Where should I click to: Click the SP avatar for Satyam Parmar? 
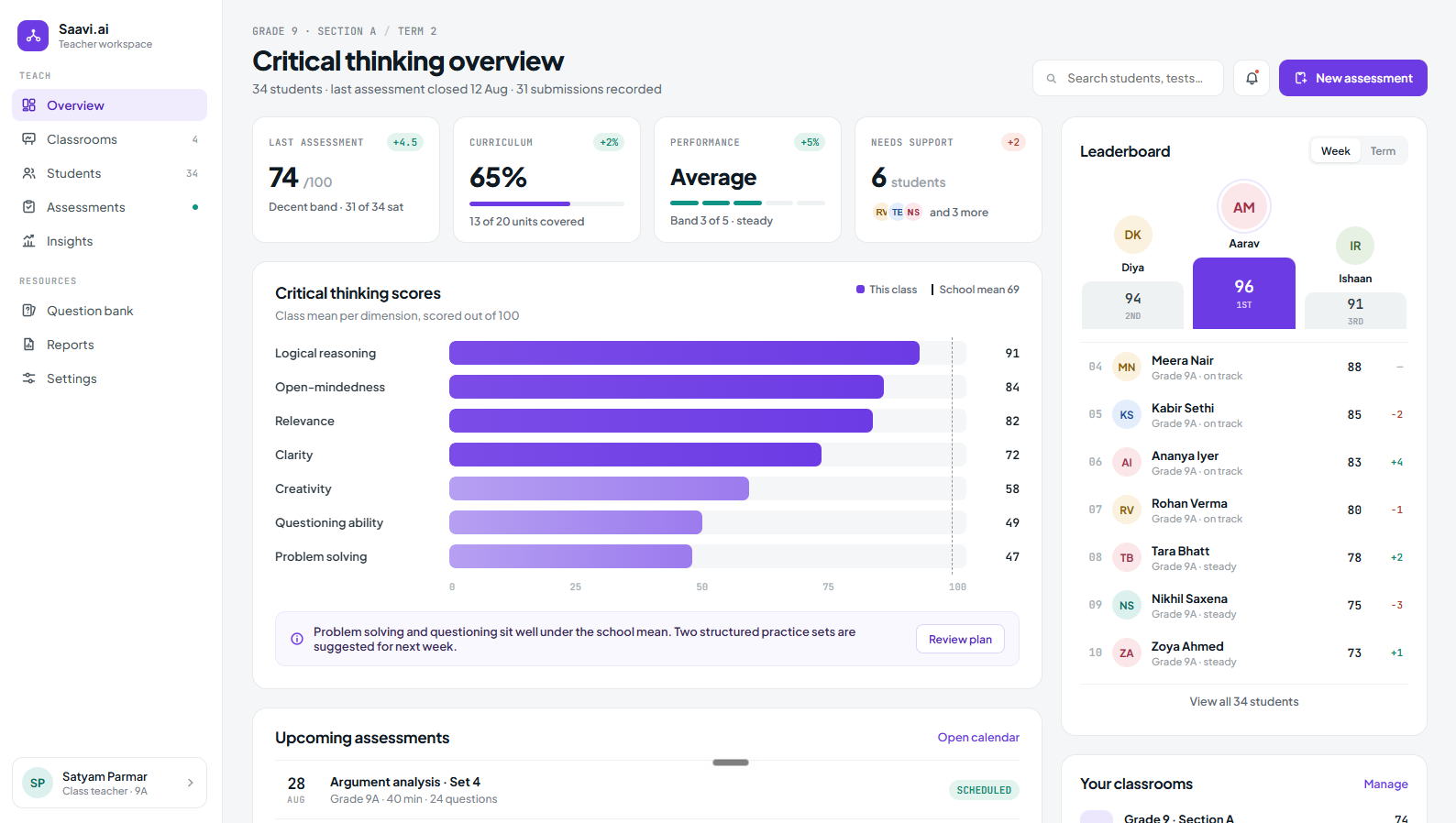[38, 783]
